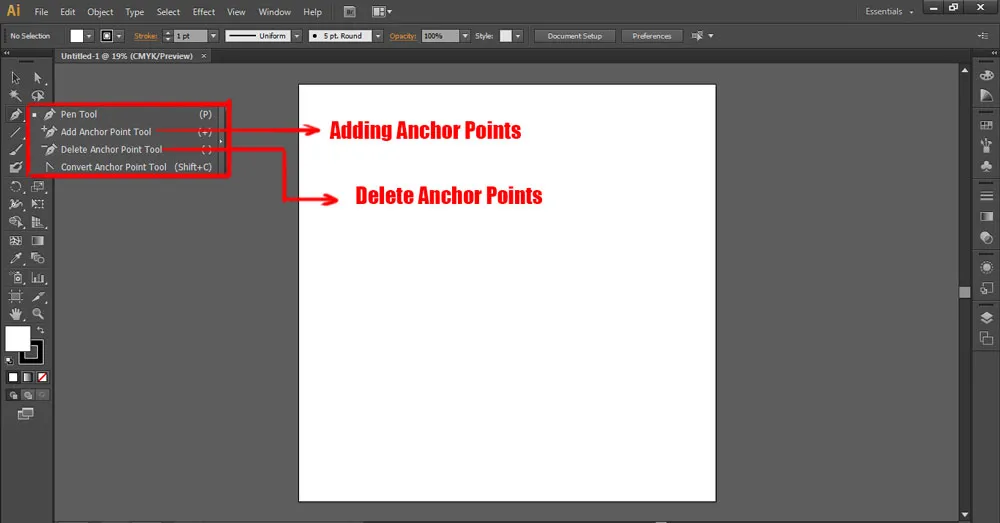Open the File menu

(41, 12)
